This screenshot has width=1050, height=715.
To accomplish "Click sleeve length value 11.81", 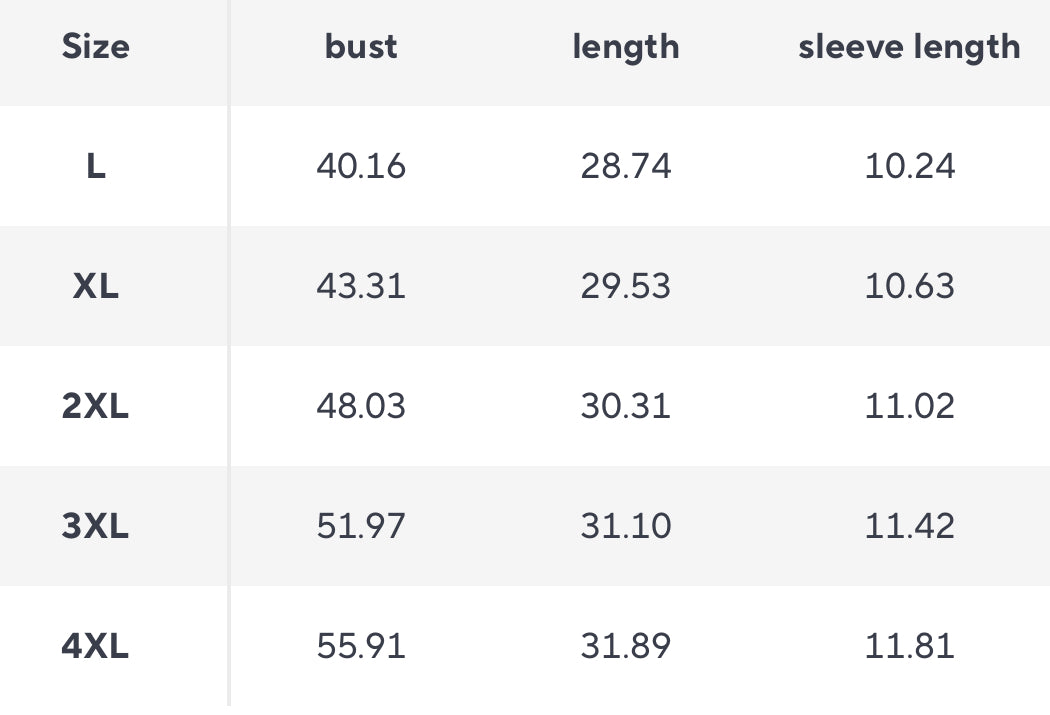I will point(910,646).
